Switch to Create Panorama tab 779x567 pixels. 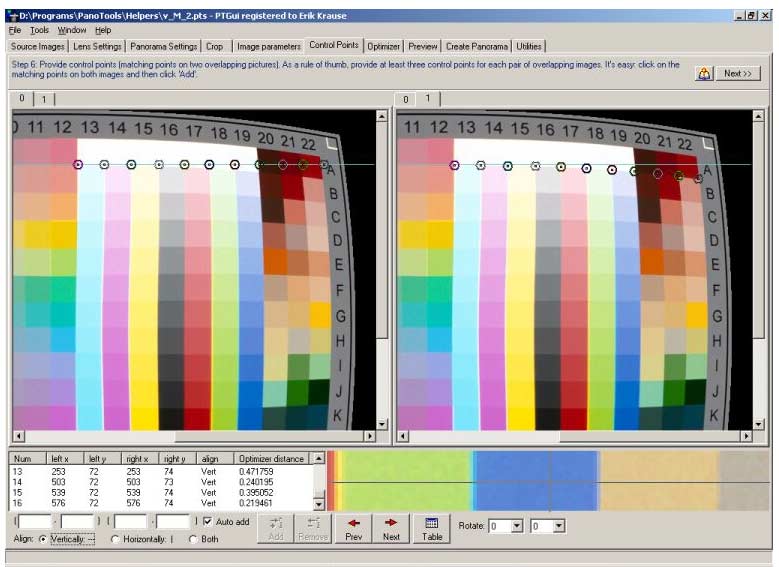pos(477,46)
